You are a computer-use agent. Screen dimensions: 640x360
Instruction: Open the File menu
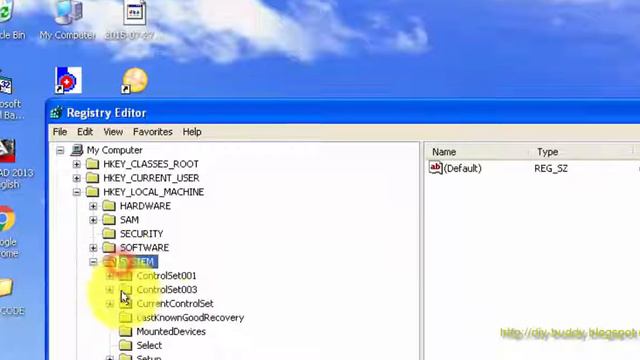pyautogui.click(x=60, y=132)
